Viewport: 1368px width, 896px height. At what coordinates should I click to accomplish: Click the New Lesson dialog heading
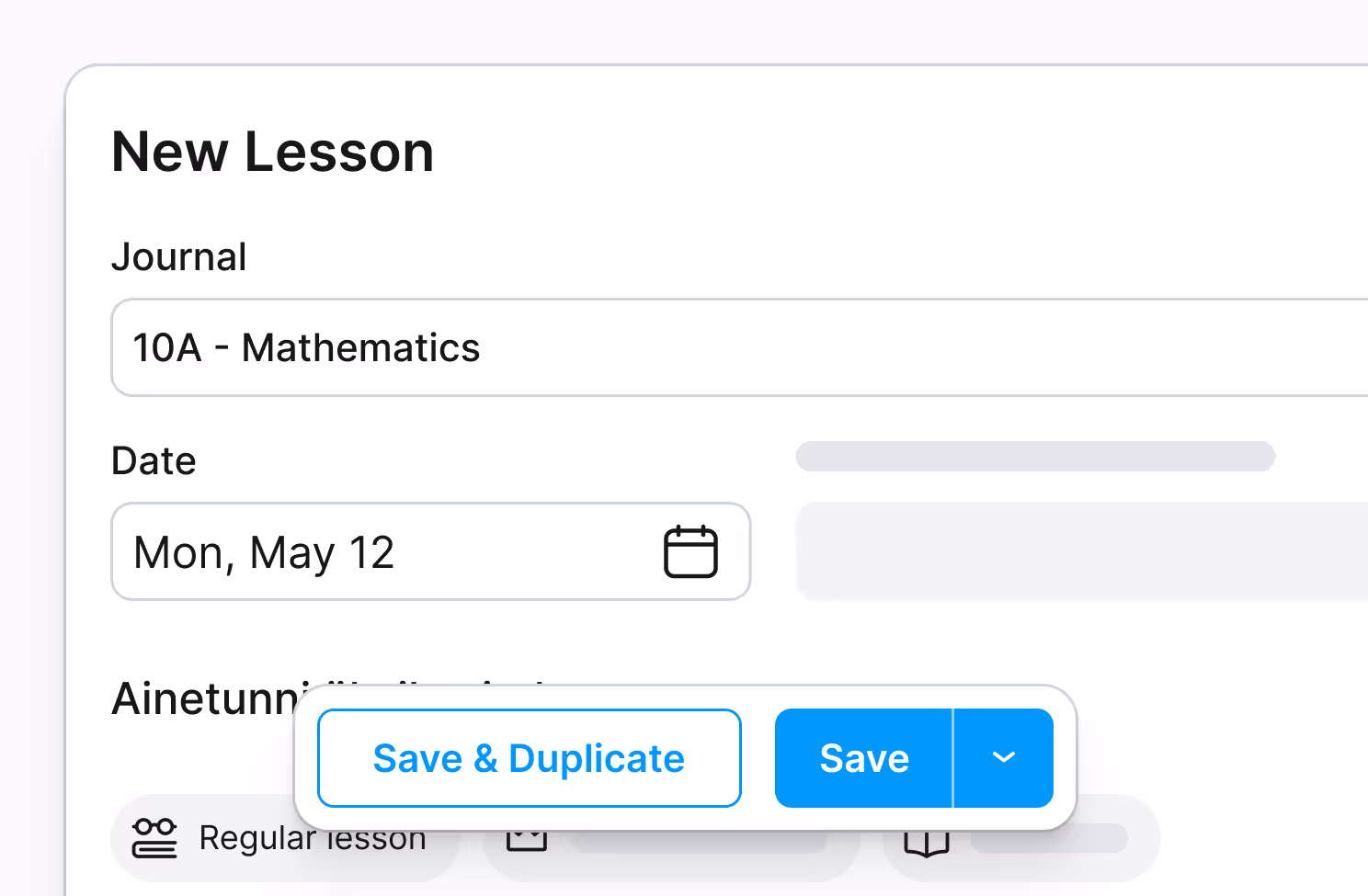(x=272, y=152)
